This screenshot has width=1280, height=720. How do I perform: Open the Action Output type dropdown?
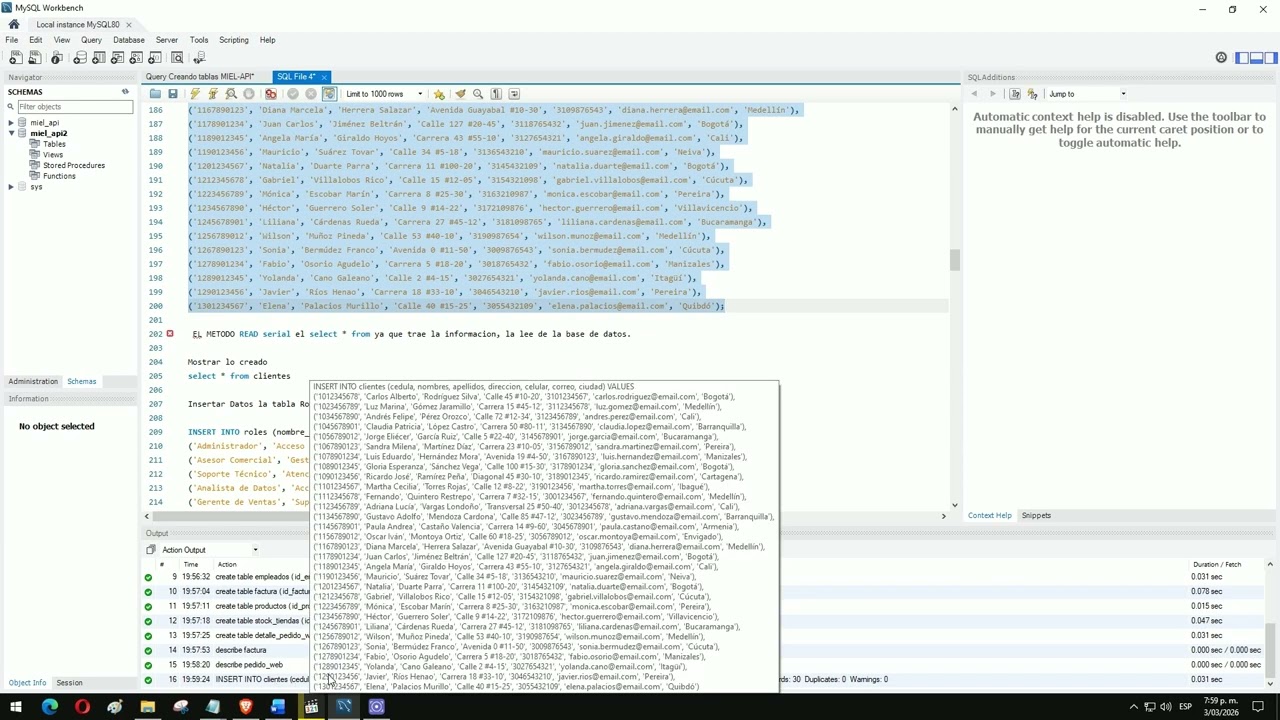[210, 550]
